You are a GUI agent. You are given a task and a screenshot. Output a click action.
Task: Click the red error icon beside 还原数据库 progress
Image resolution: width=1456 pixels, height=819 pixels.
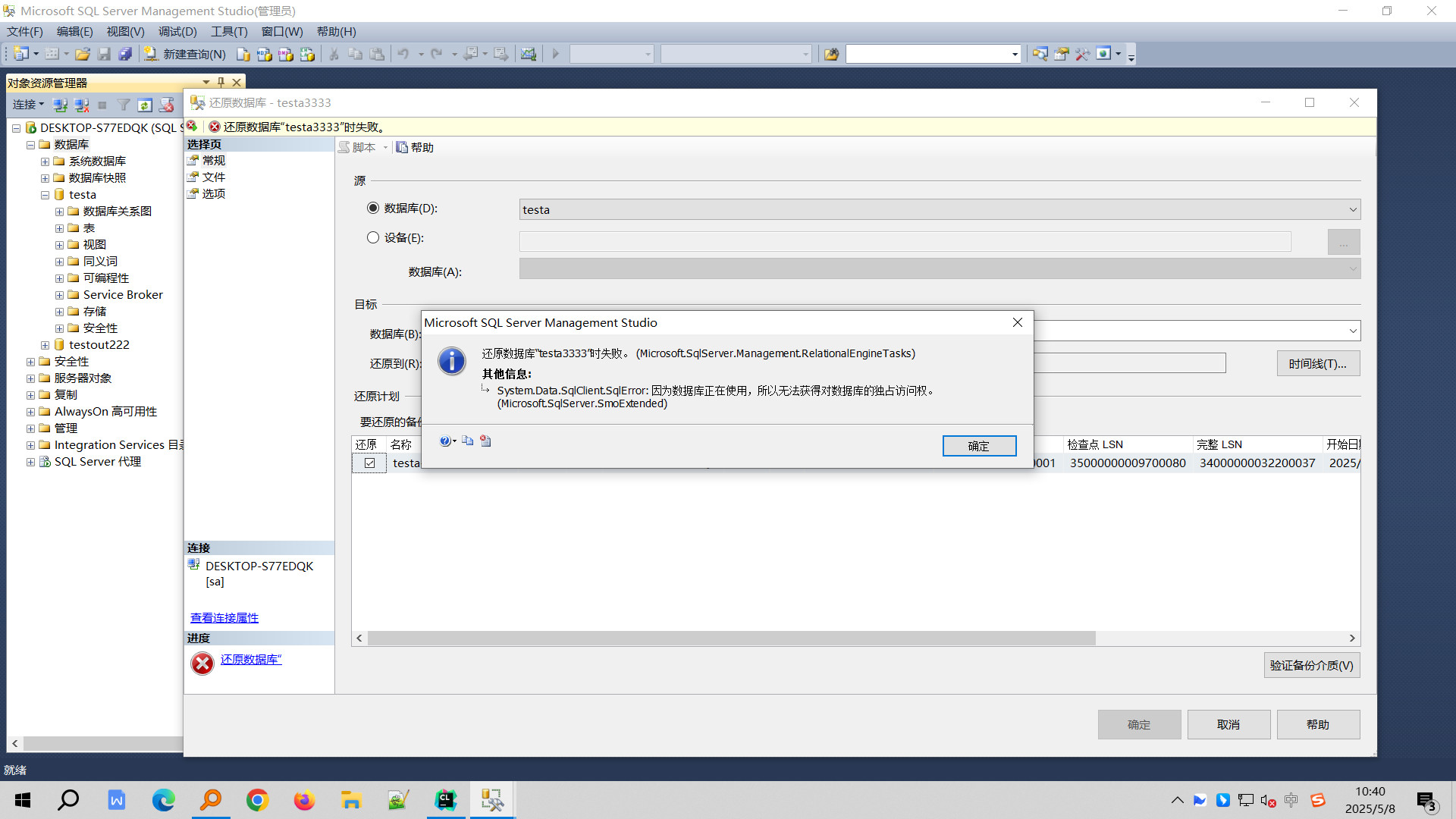point(202,664)
